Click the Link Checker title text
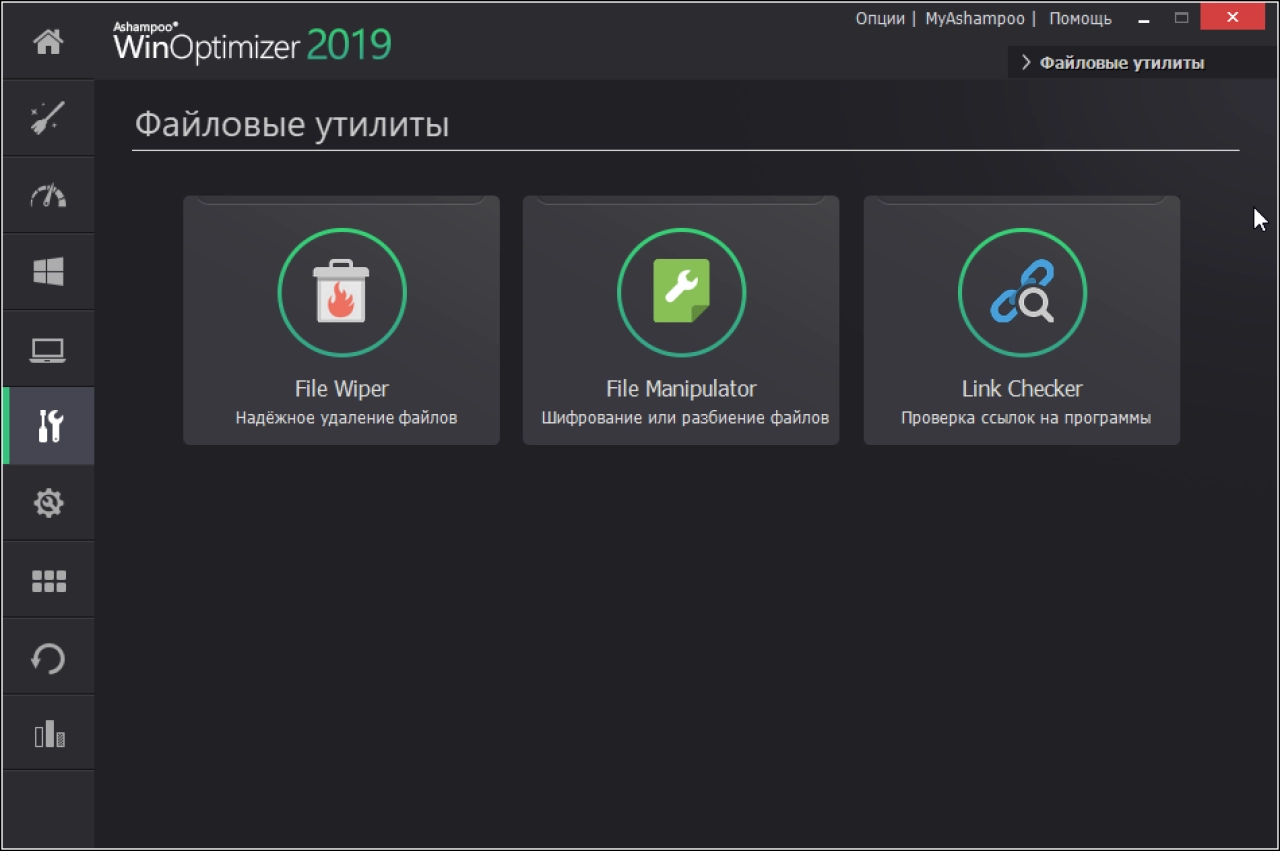The height and width of the screenshot is (851, 1280). tap(1022, 389)
